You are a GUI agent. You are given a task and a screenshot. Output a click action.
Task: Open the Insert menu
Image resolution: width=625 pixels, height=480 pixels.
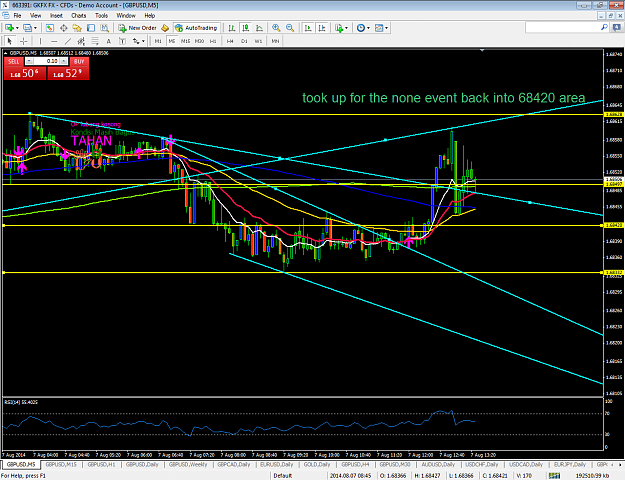56,16
